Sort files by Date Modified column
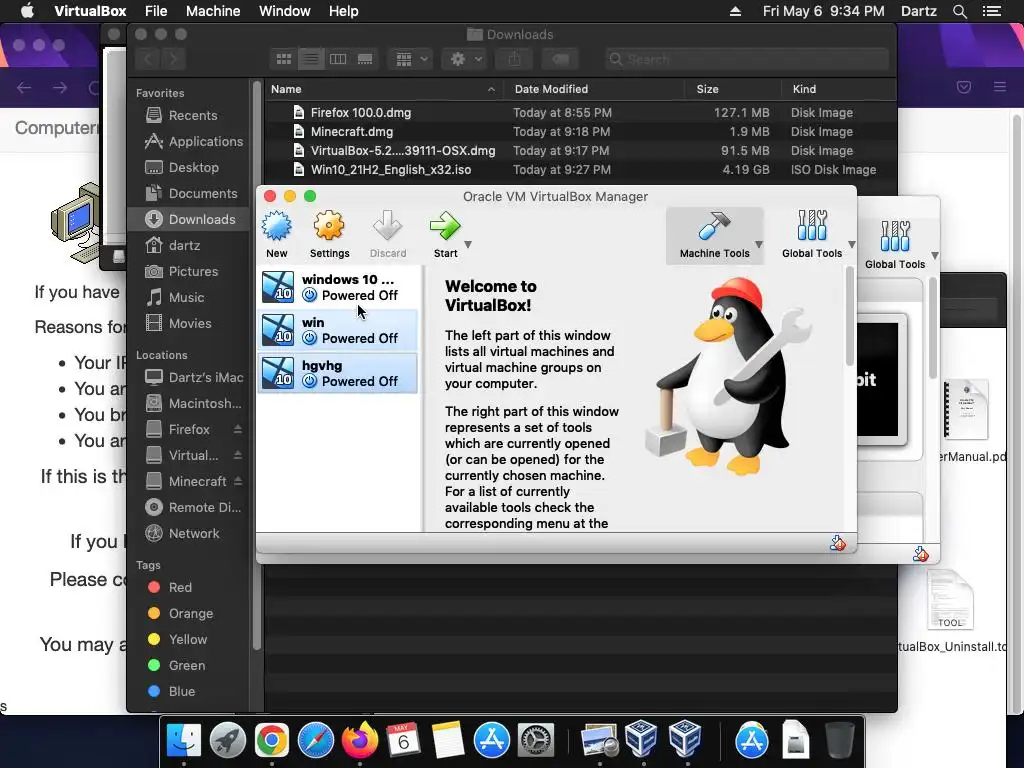Screen dimensions: 1024x768 (x=593, y=89)
